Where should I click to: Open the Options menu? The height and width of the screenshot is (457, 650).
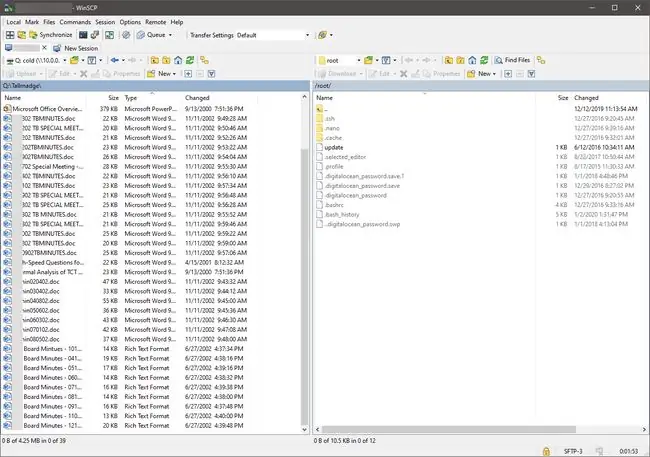tap(130, 22)
